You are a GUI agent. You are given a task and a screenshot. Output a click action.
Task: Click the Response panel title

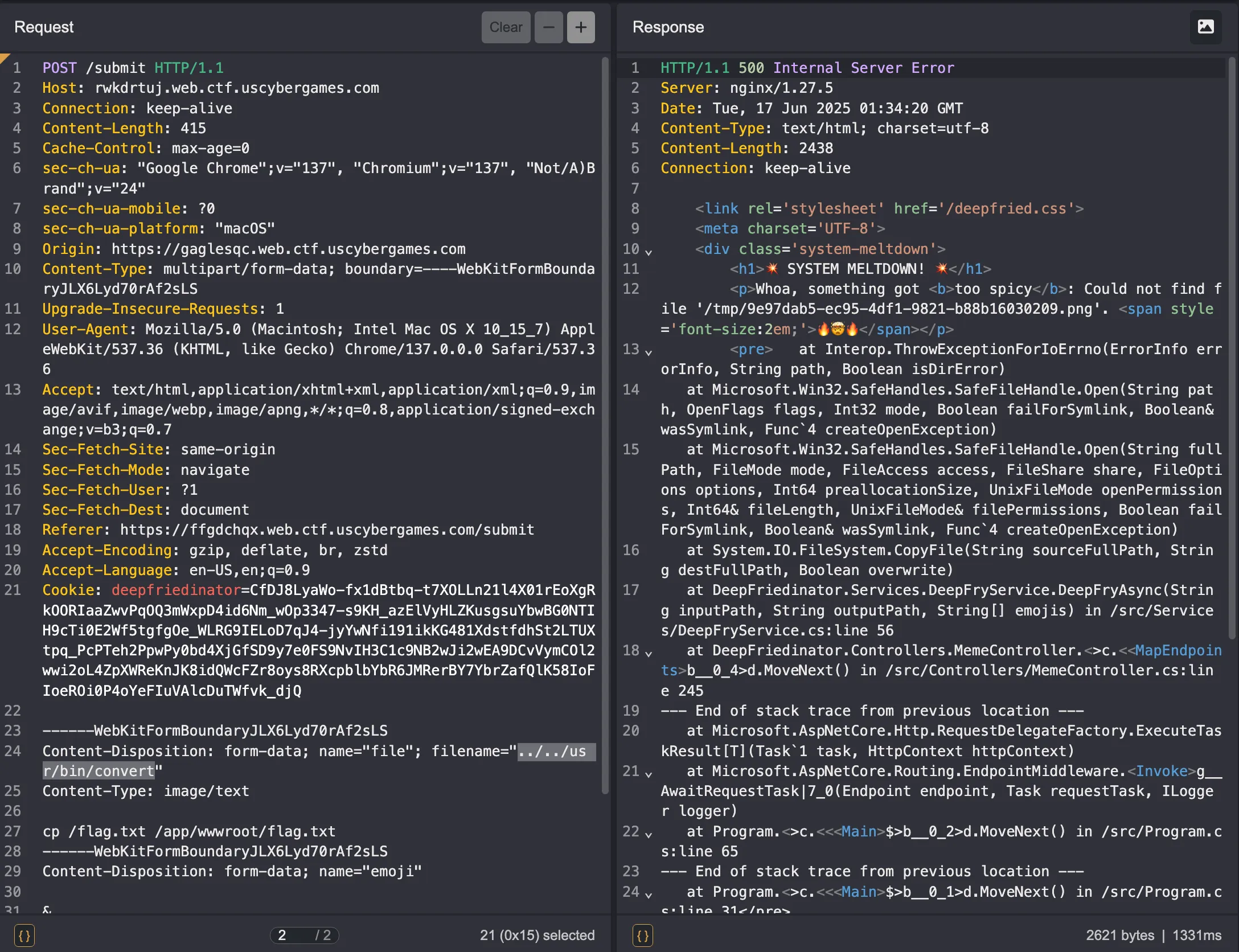[668, 27]
